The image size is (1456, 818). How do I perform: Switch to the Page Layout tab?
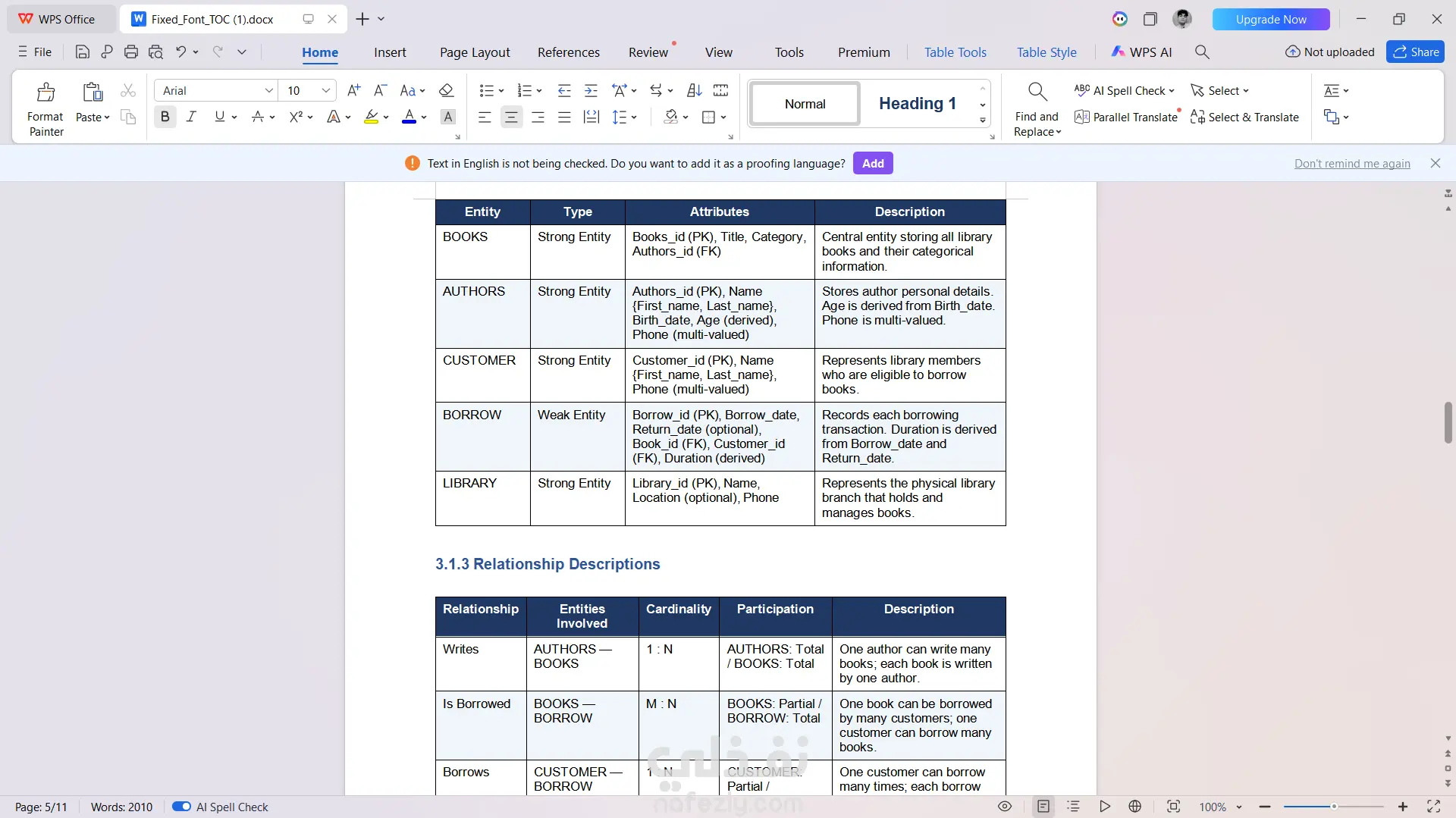(475, 52)
